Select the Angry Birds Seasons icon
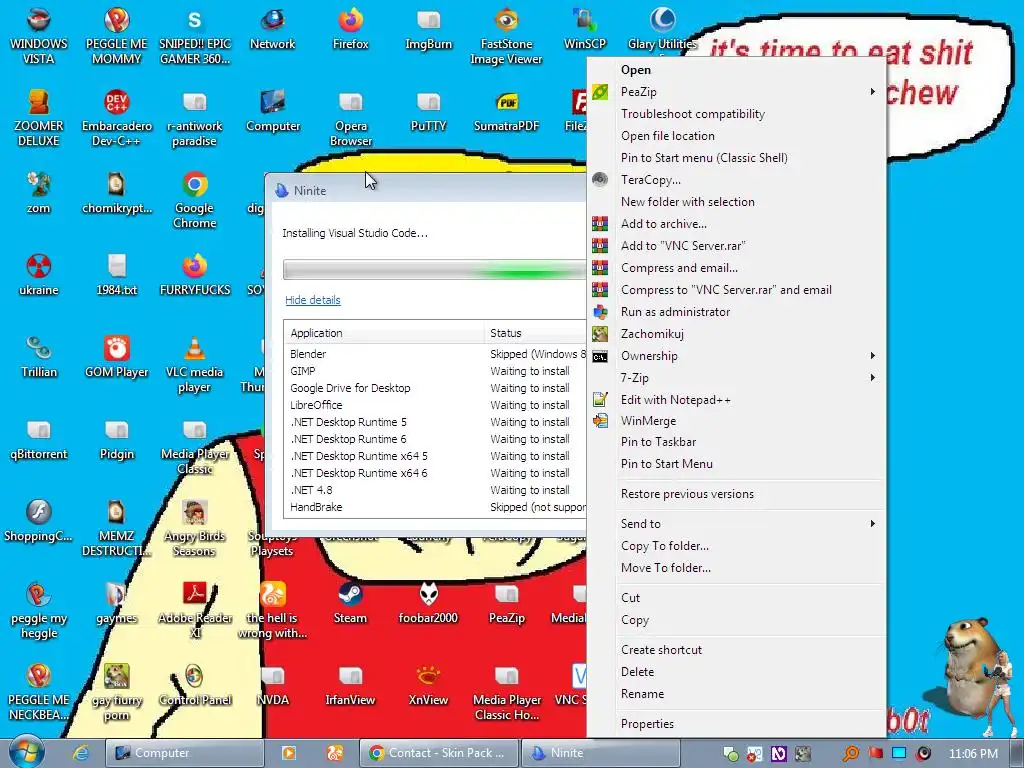This screenshot has height=768, width=1024. tap(195, 528)
